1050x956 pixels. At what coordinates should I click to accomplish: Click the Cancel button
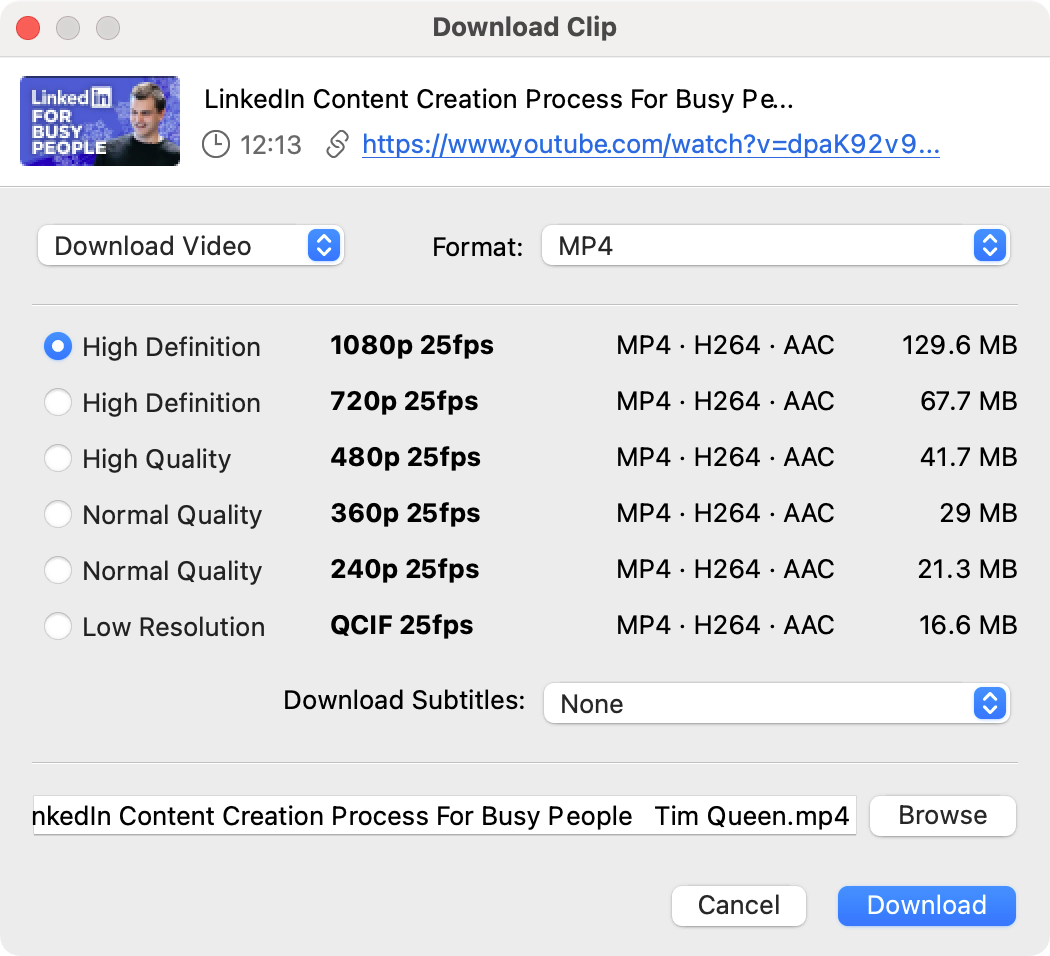[739, 905]
